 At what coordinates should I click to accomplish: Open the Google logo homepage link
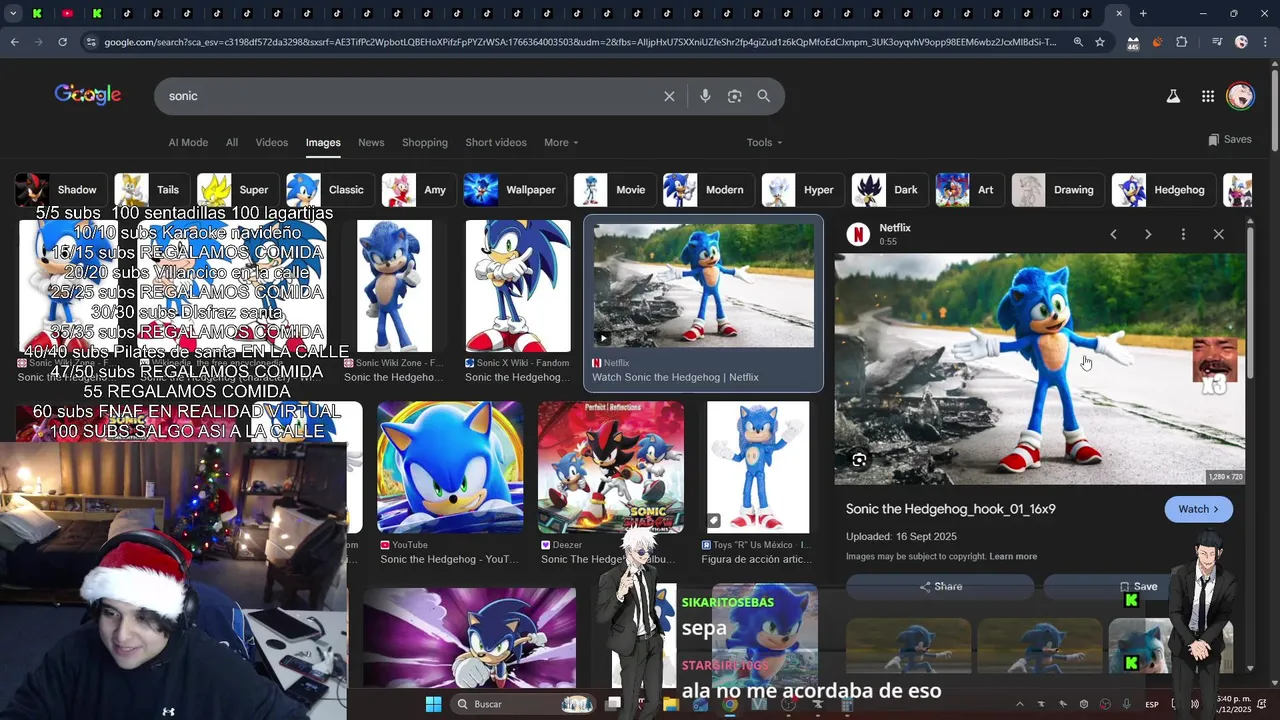pyautogui.click(x=88, y=95)
